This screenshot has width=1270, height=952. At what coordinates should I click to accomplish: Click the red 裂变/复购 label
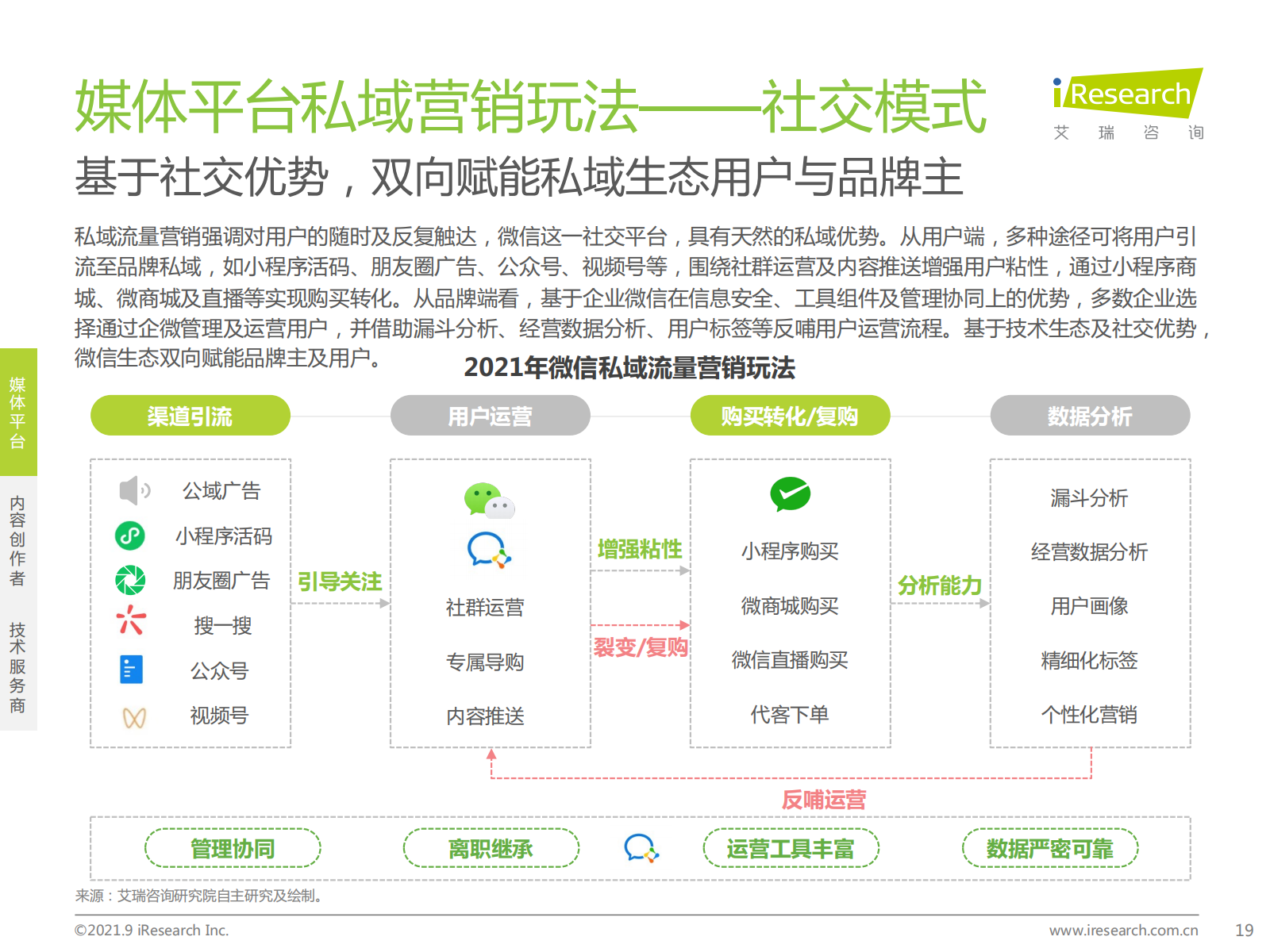click(641, 647)
